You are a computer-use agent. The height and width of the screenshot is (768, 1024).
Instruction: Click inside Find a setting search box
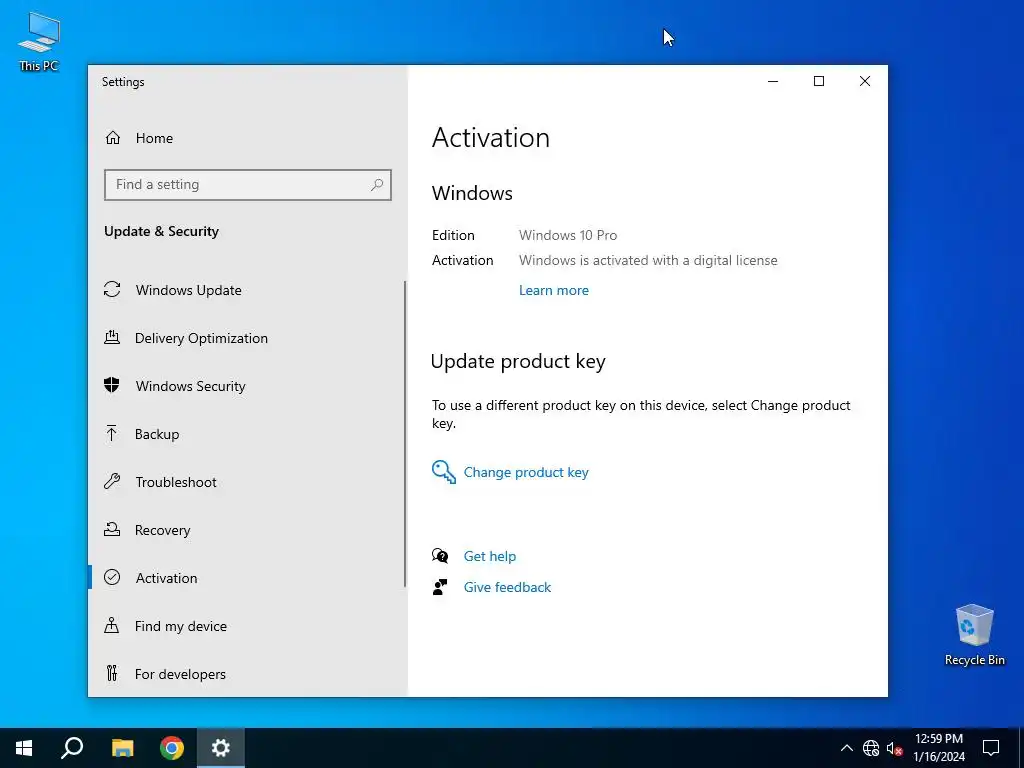click(x=248, y=185)
